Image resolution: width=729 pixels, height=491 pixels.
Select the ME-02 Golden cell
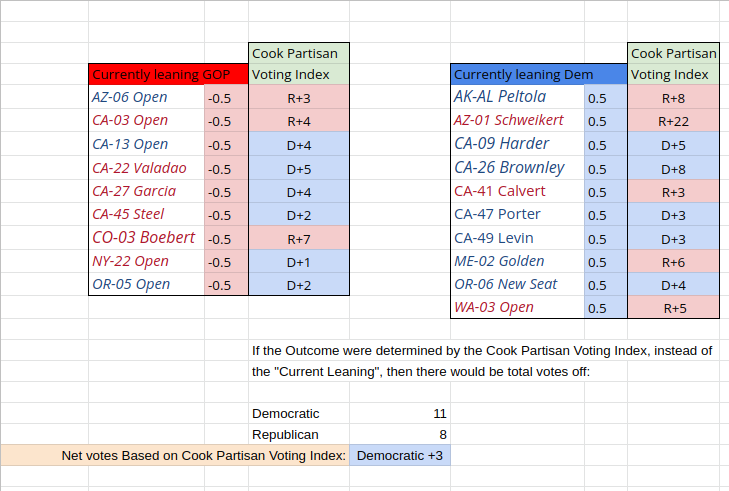click(517, 261)
